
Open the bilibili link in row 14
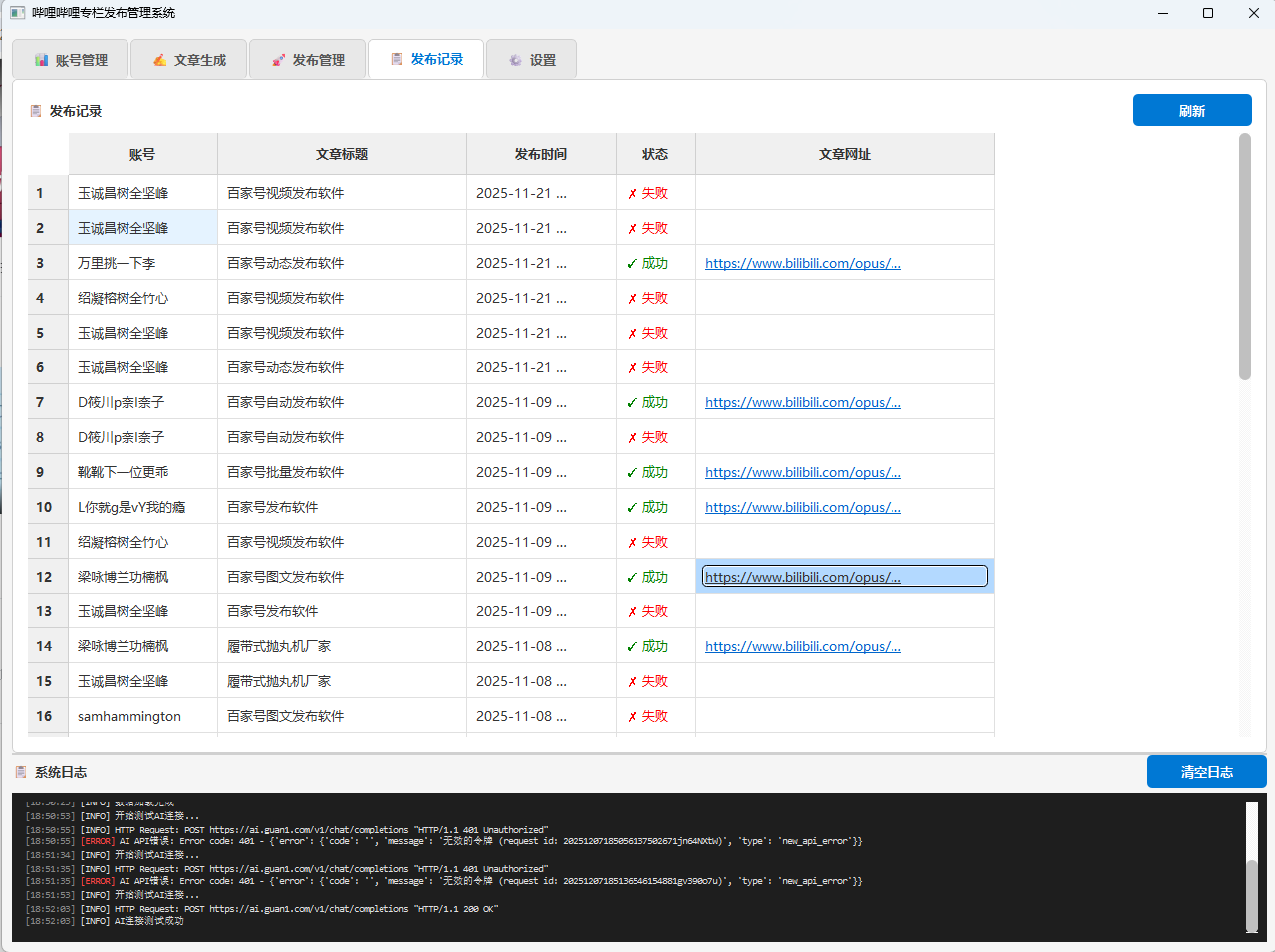tap(803, 646)
